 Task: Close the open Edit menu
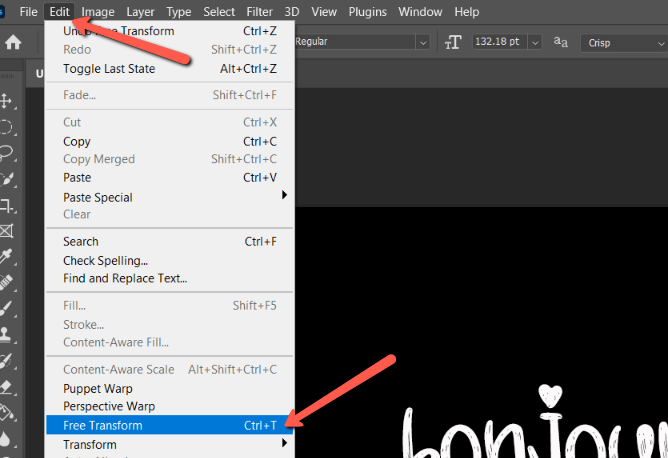pyautogui.click(x=59, y=12)
